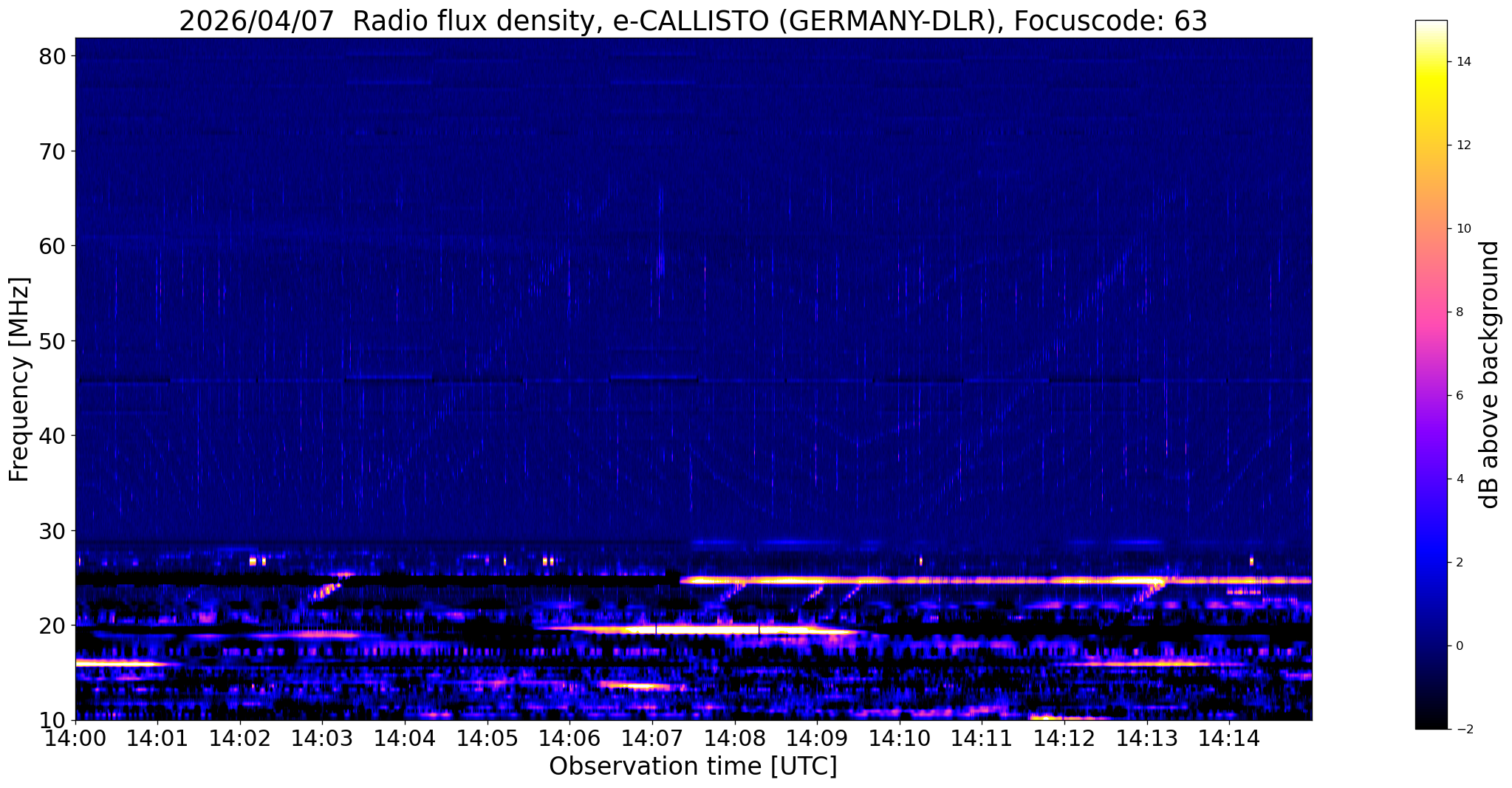Click the bright 25 MHz emission band after 14:08

996,580
